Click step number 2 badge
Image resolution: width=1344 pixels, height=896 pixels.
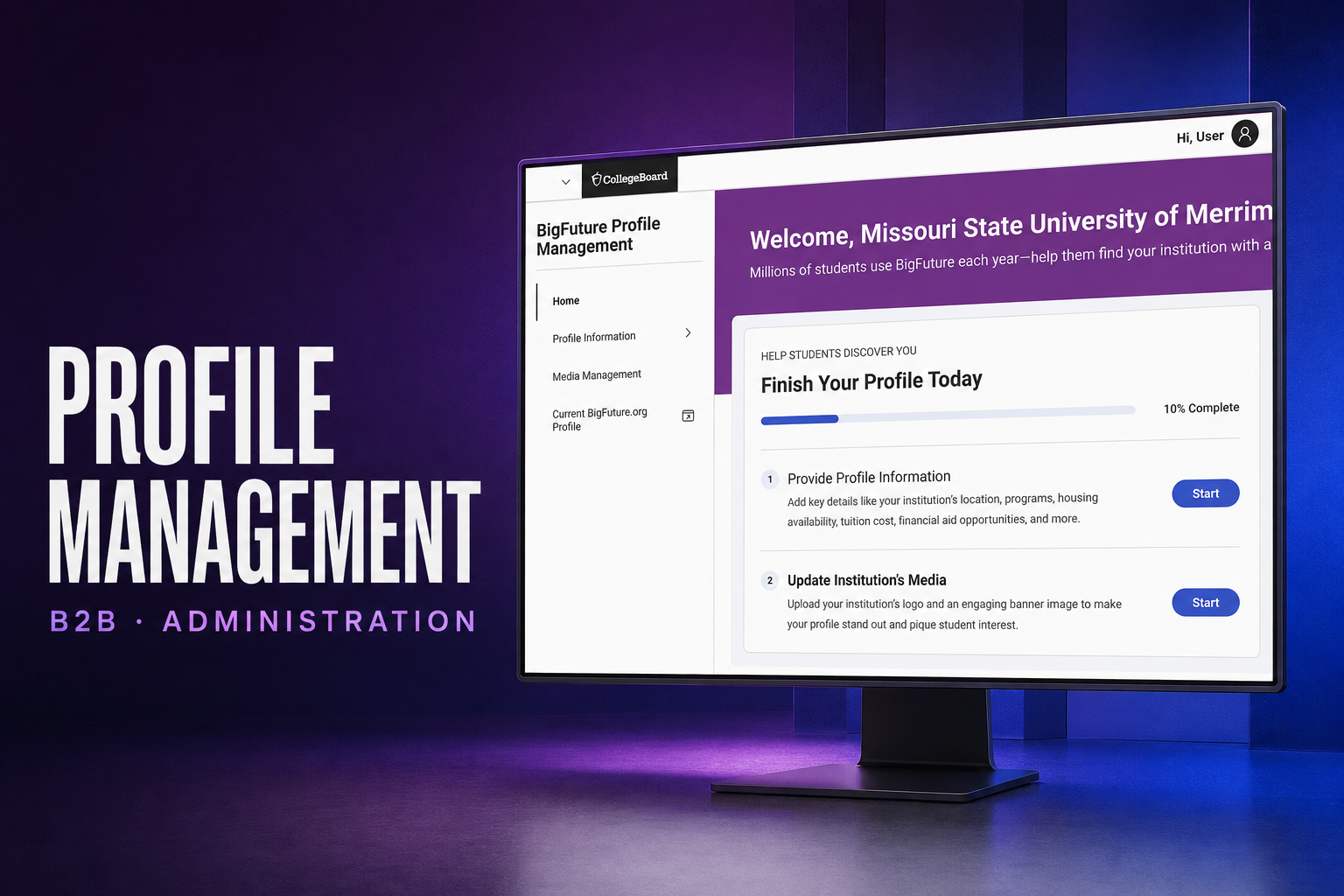click(770, 580)
